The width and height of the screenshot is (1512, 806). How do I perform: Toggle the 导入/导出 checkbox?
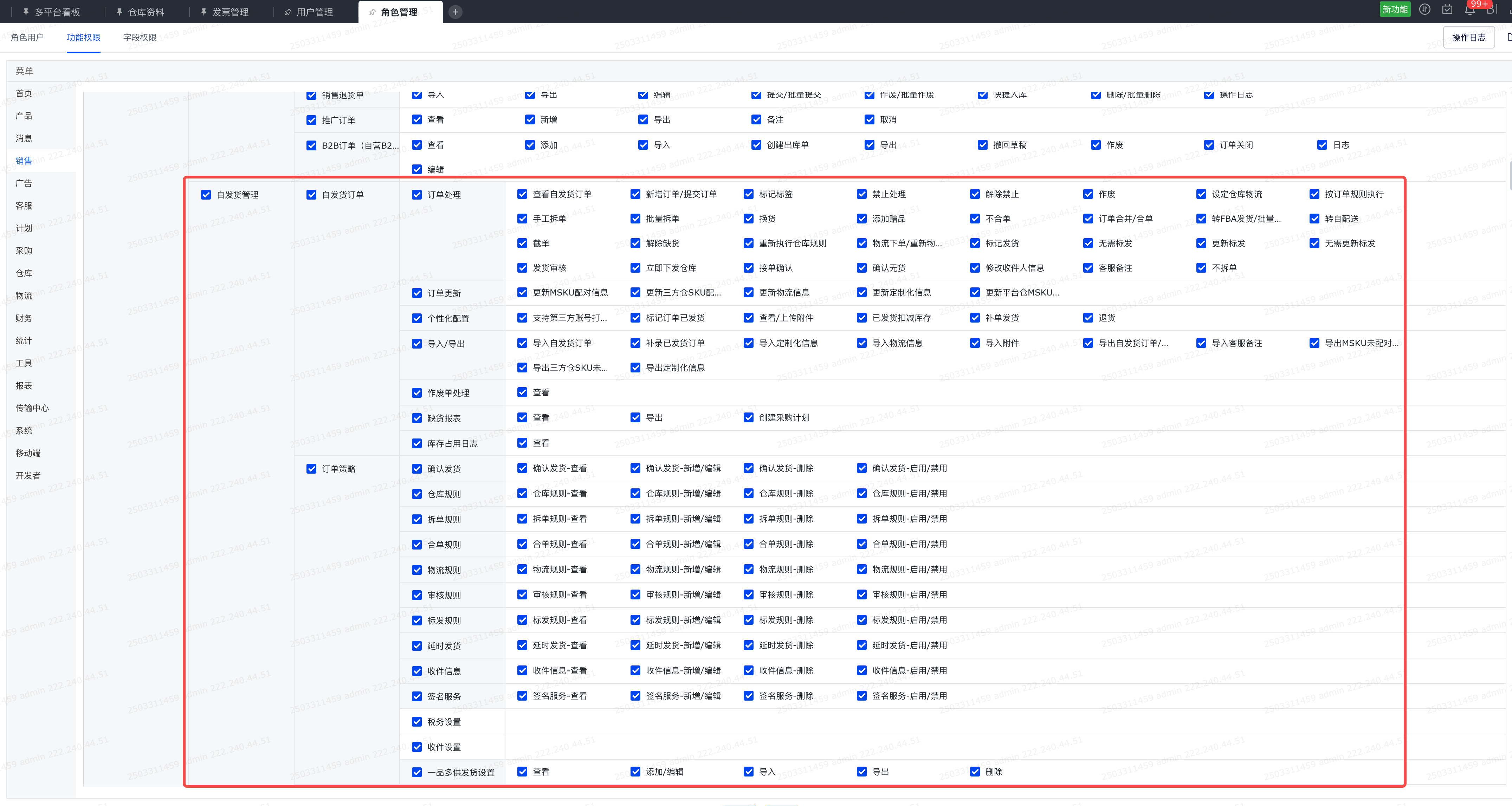point(417,344)
